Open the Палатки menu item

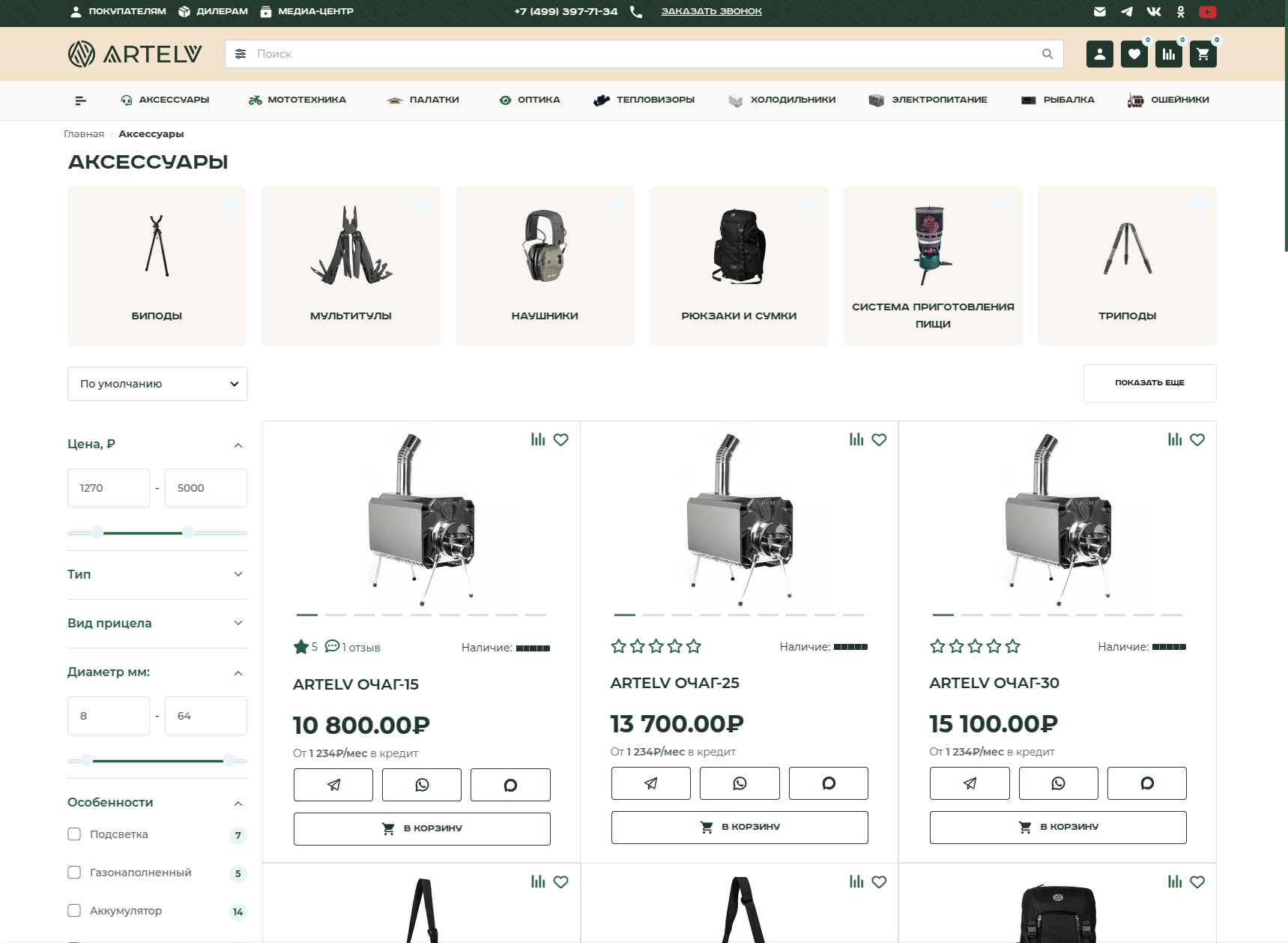pyautogui.click(x=423, y=100)
